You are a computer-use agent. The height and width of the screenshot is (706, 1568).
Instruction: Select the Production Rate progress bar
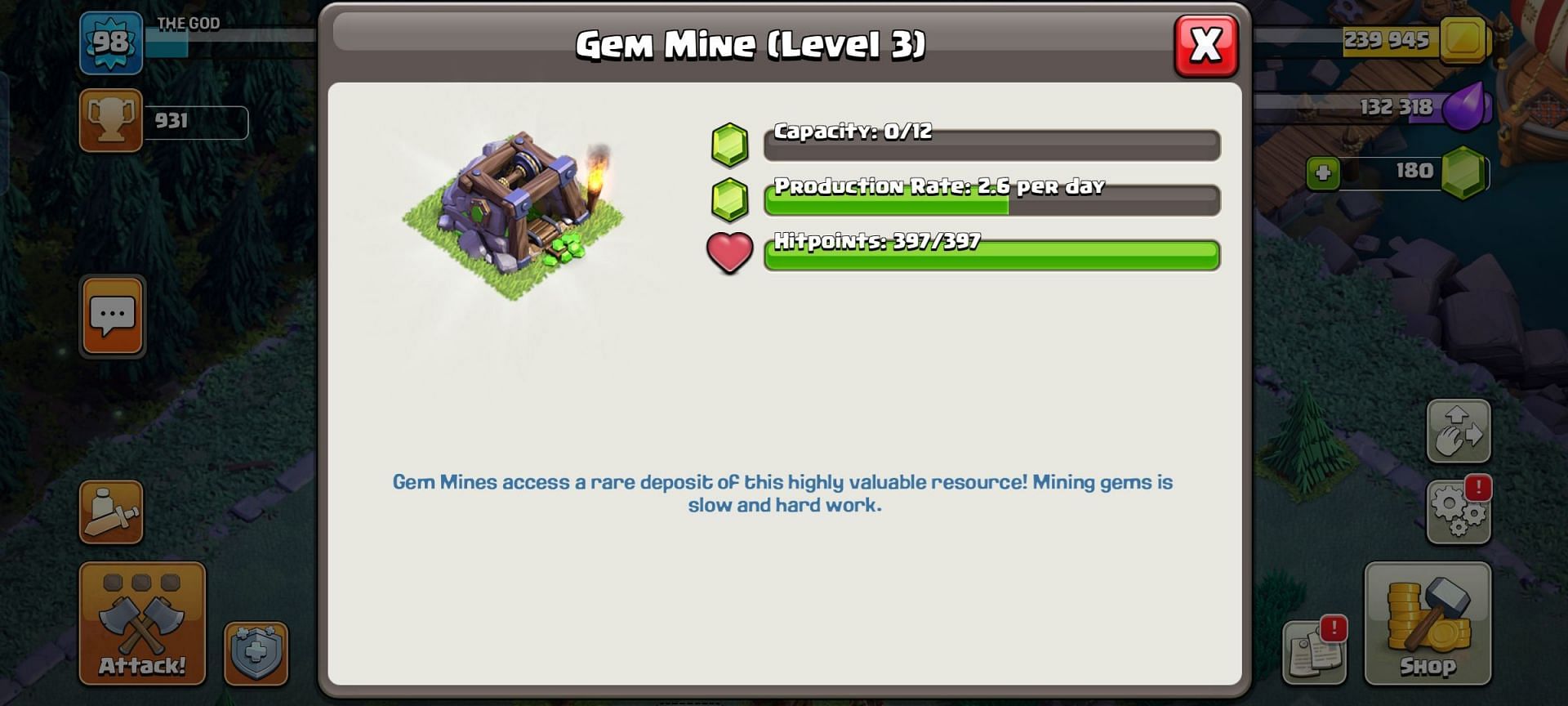[x=992, y=199]
